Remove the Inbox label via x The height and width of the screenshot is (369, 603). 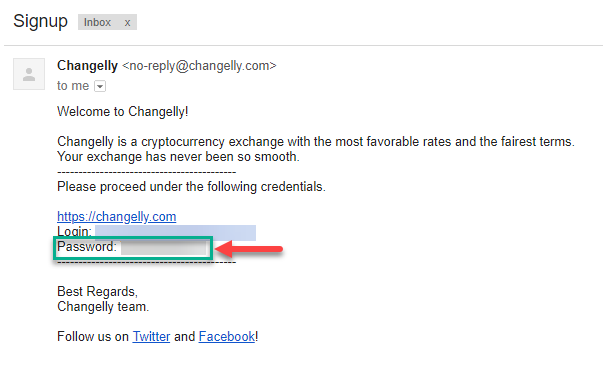pyautogui.click(x=127, y=23)
